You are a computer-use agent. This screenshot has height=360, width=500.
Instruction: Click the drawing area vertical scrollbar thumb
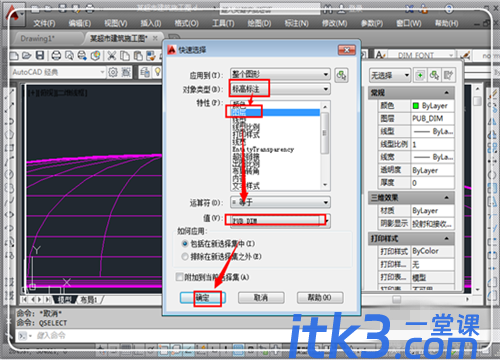(478, 101)
